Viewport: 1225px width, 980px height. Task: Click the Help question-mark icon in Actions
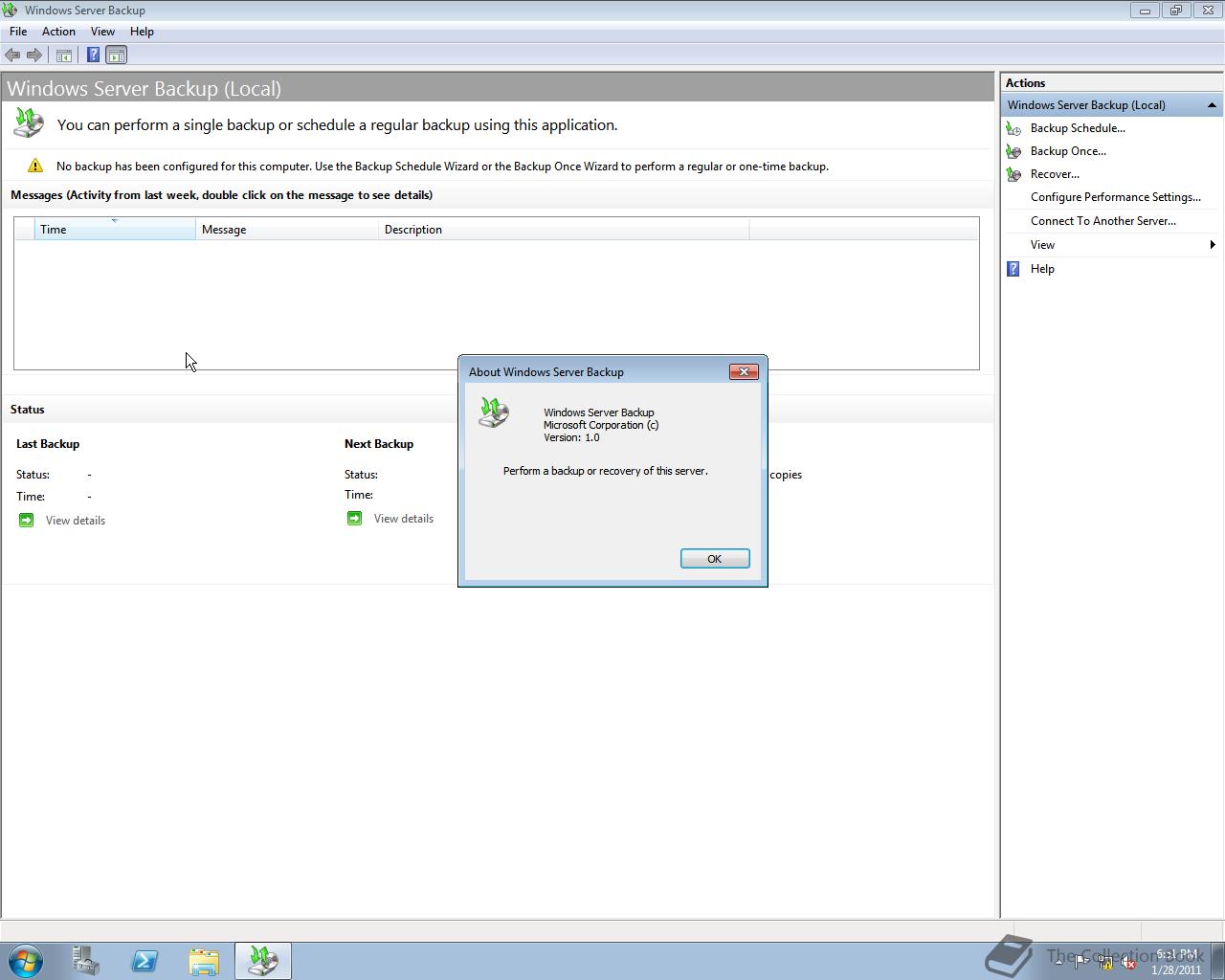click(x=1013, y=269)
